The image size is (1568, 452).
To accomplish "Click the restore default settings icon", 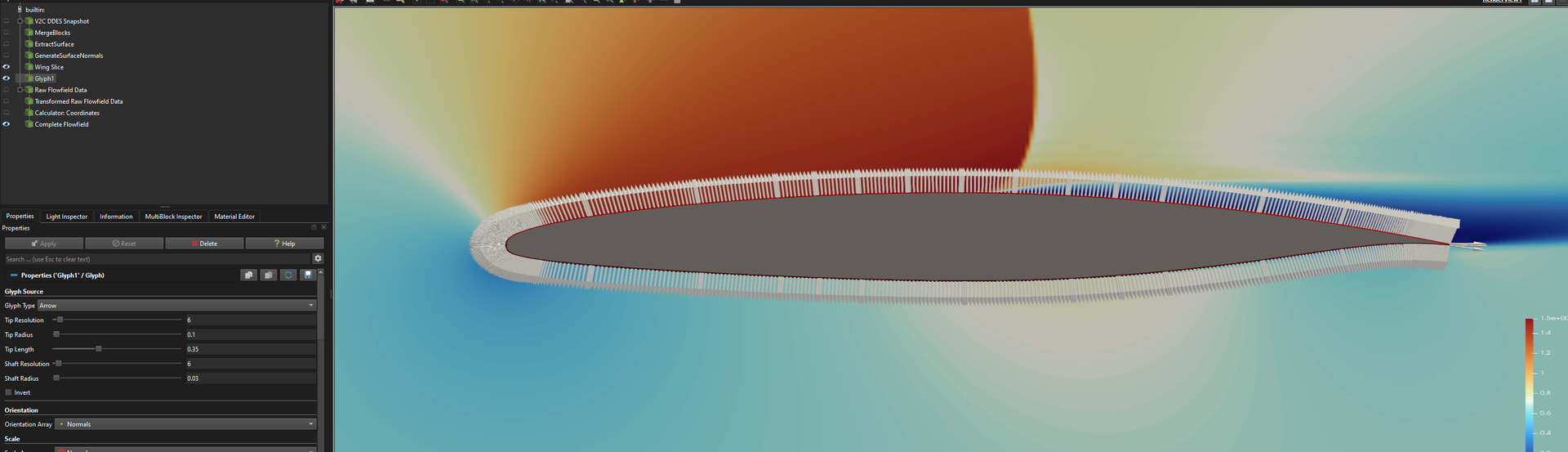I will coord(288,275).
